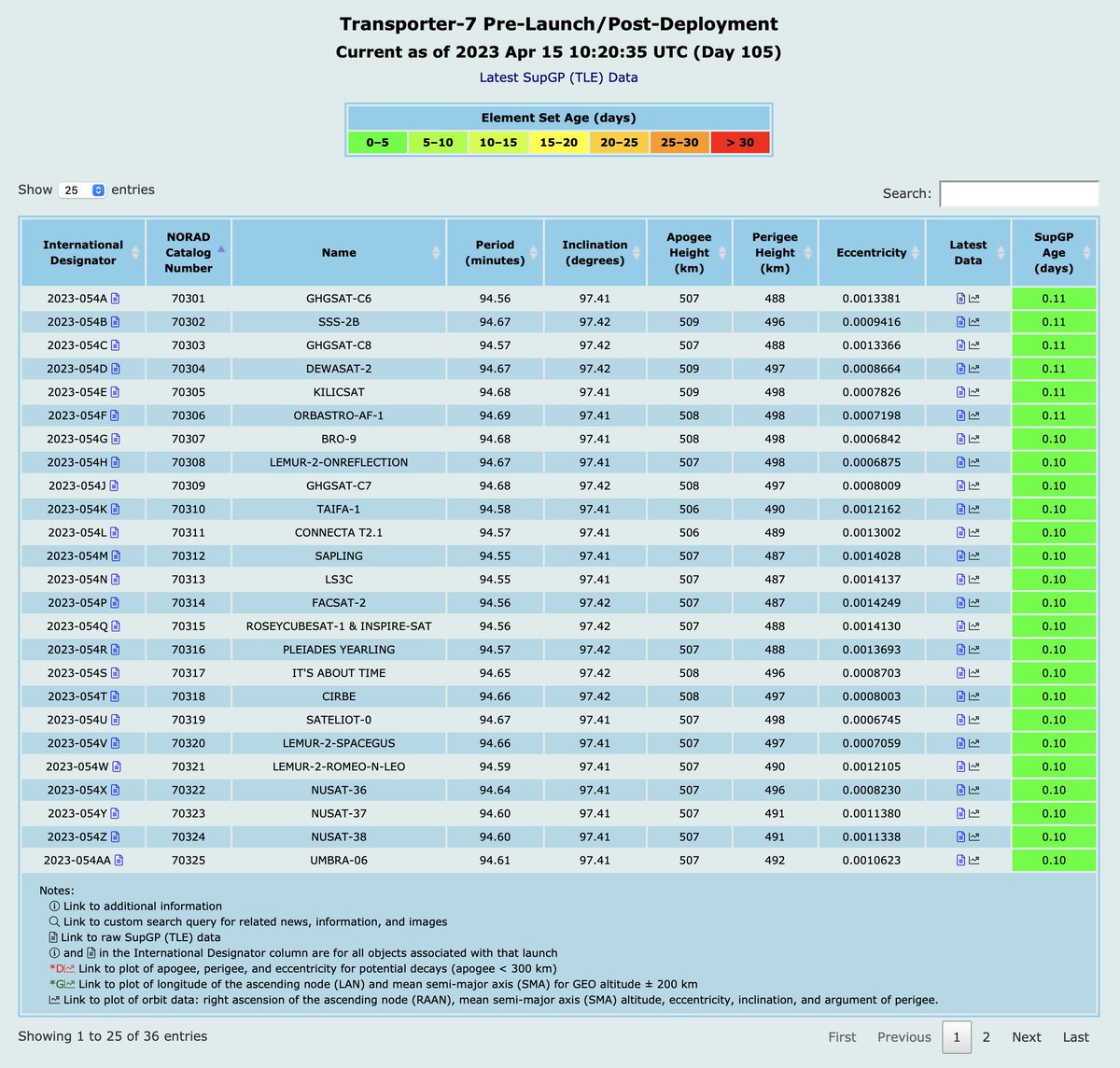
Task: Select the FACSAT-2 name cell
Action: click(x=339, y=603)
